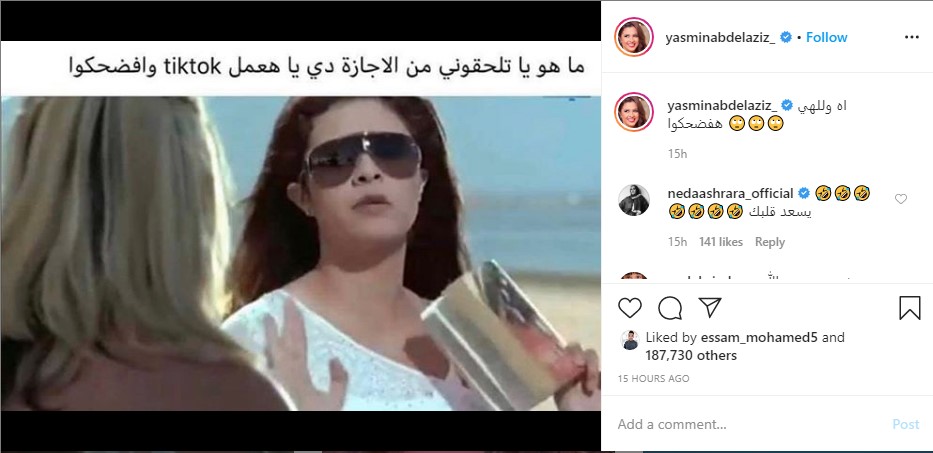
Task: Click yasminabdelaziz_ username in post header
Action: (721, 38)
